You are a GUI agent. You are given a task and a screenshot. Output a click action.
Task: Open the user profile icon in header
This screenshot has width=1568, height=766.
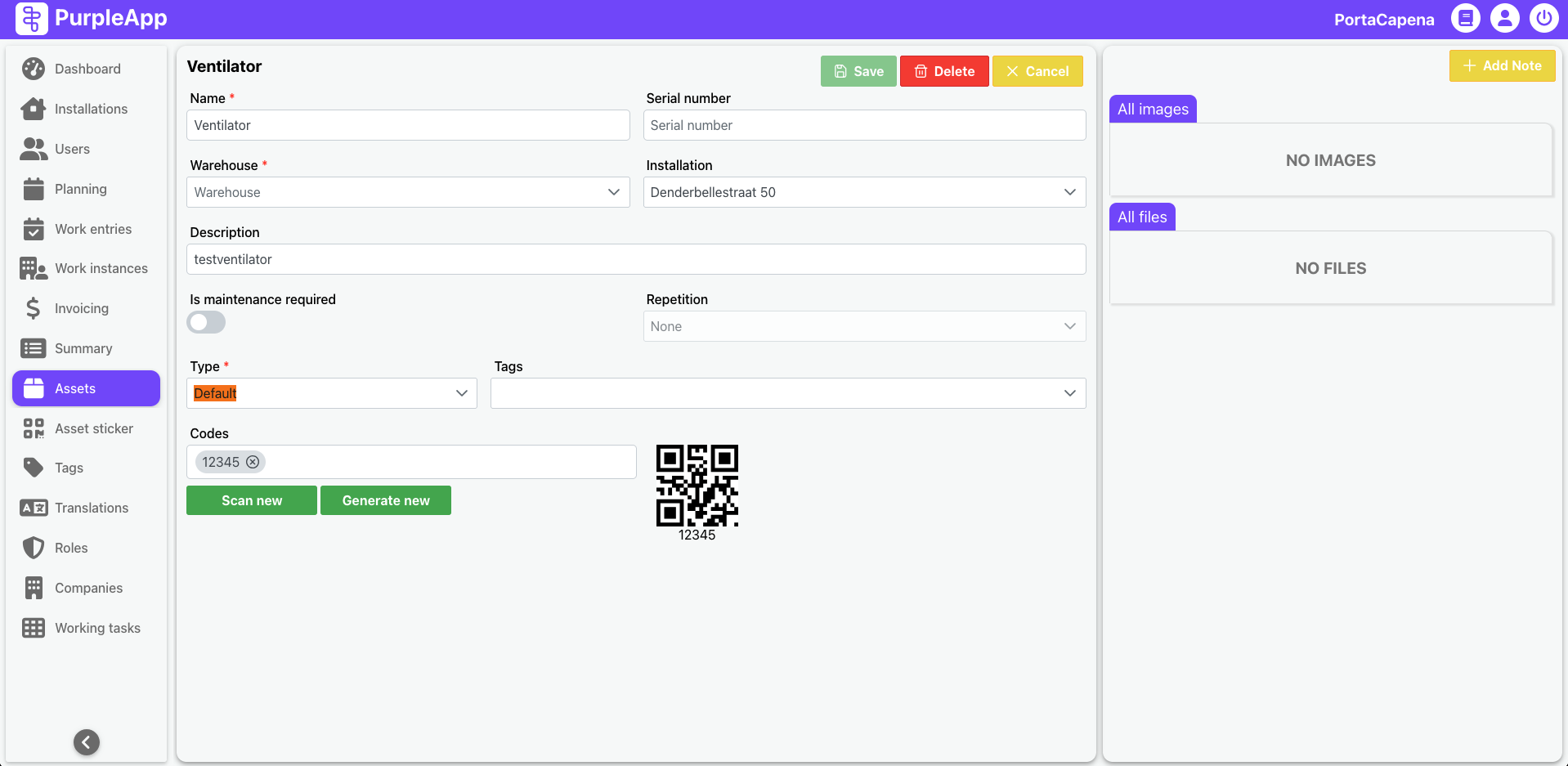(x=1504, y=18)
